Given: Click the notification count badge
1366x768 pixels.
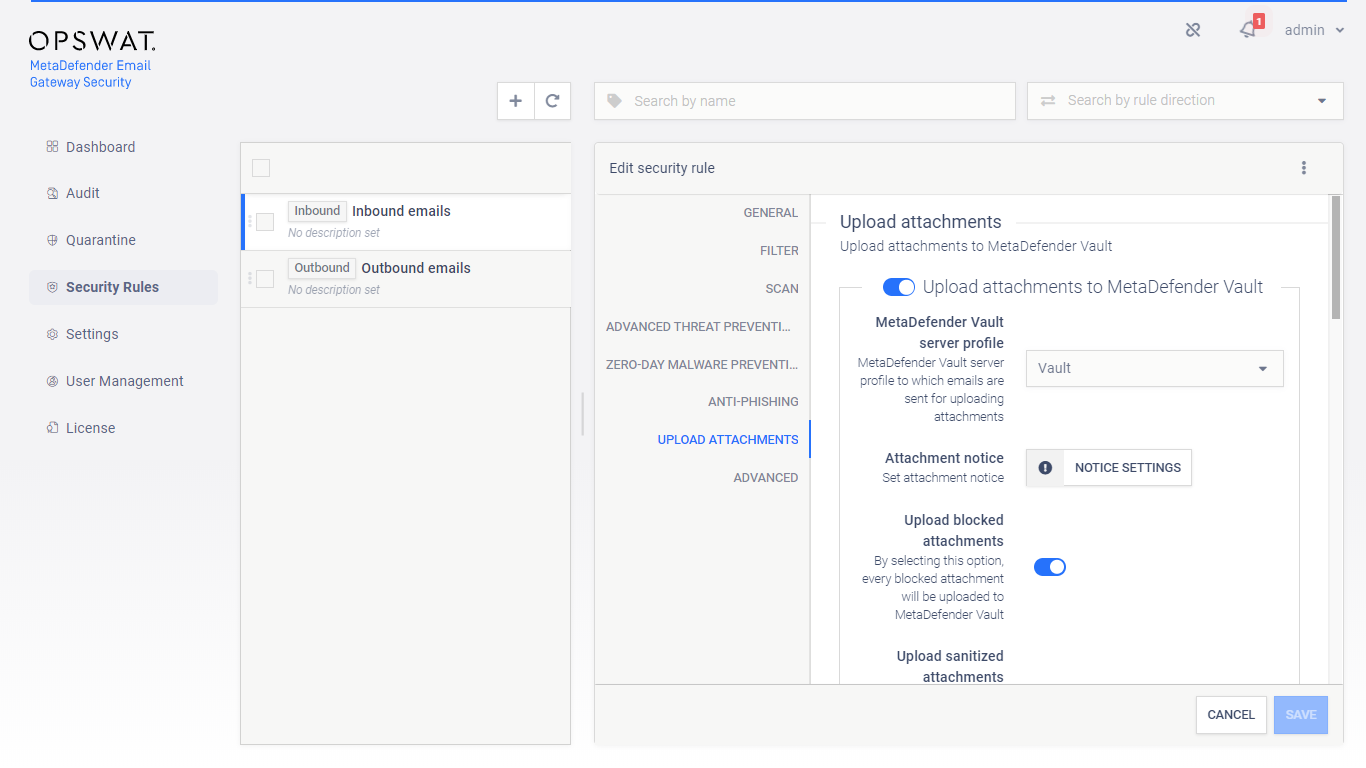Looking at the screenshot, I should (1259, 21).
